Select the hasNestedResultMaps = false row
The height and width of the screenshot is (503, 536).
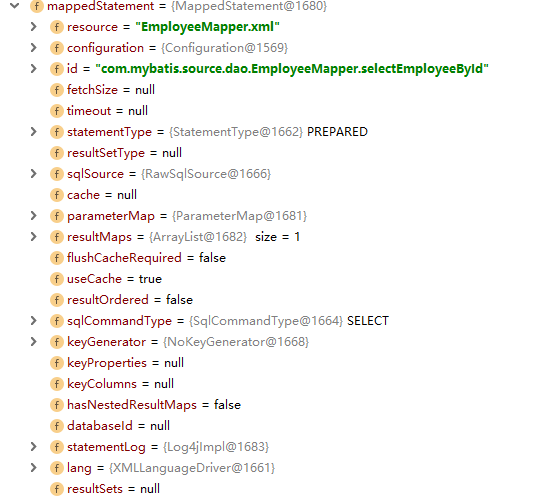point(145,405)
